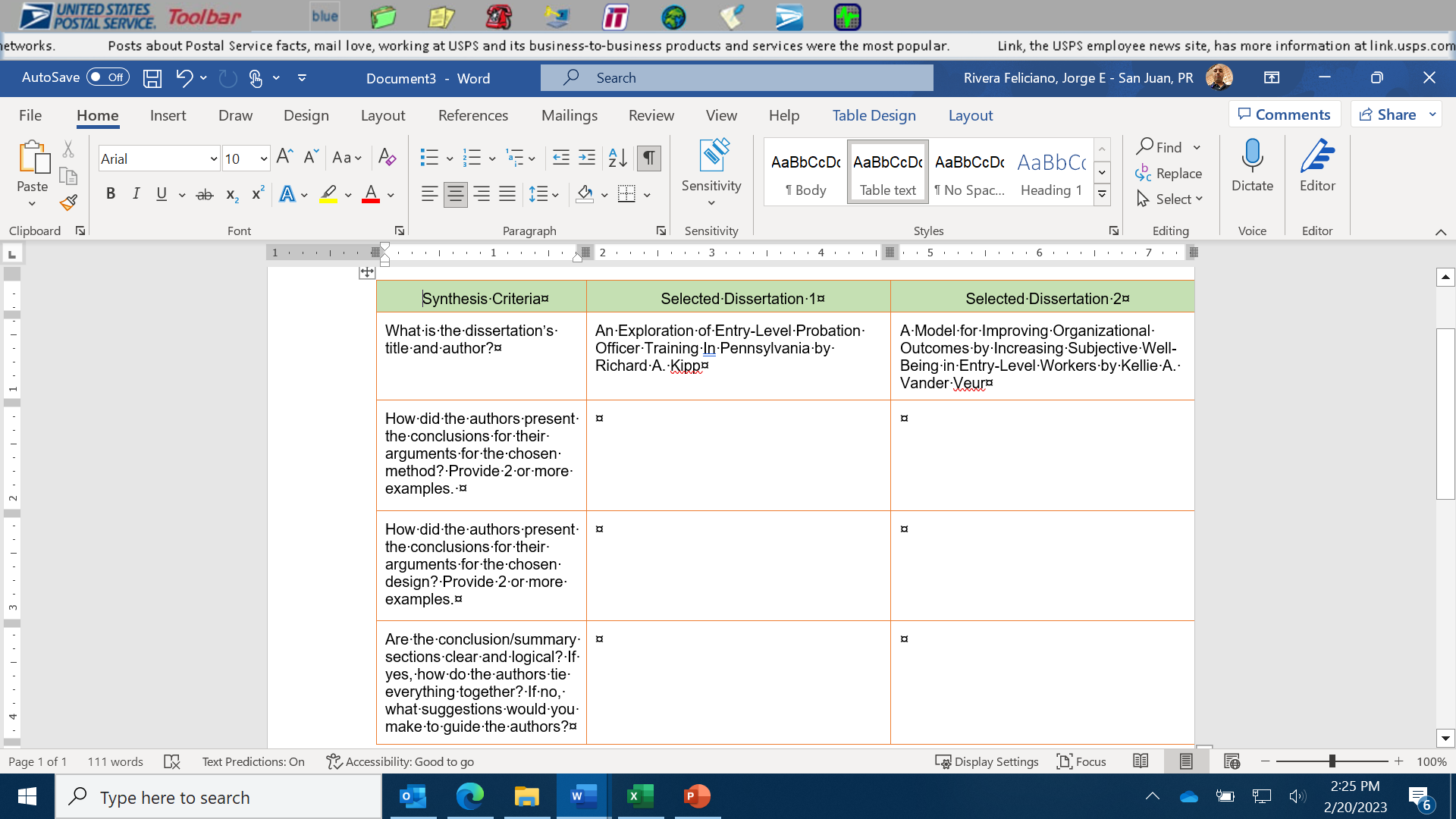The width and height of the screenshot is (1456, 819).
Task: Turn AutoSave on
Action: coord(107,77)
